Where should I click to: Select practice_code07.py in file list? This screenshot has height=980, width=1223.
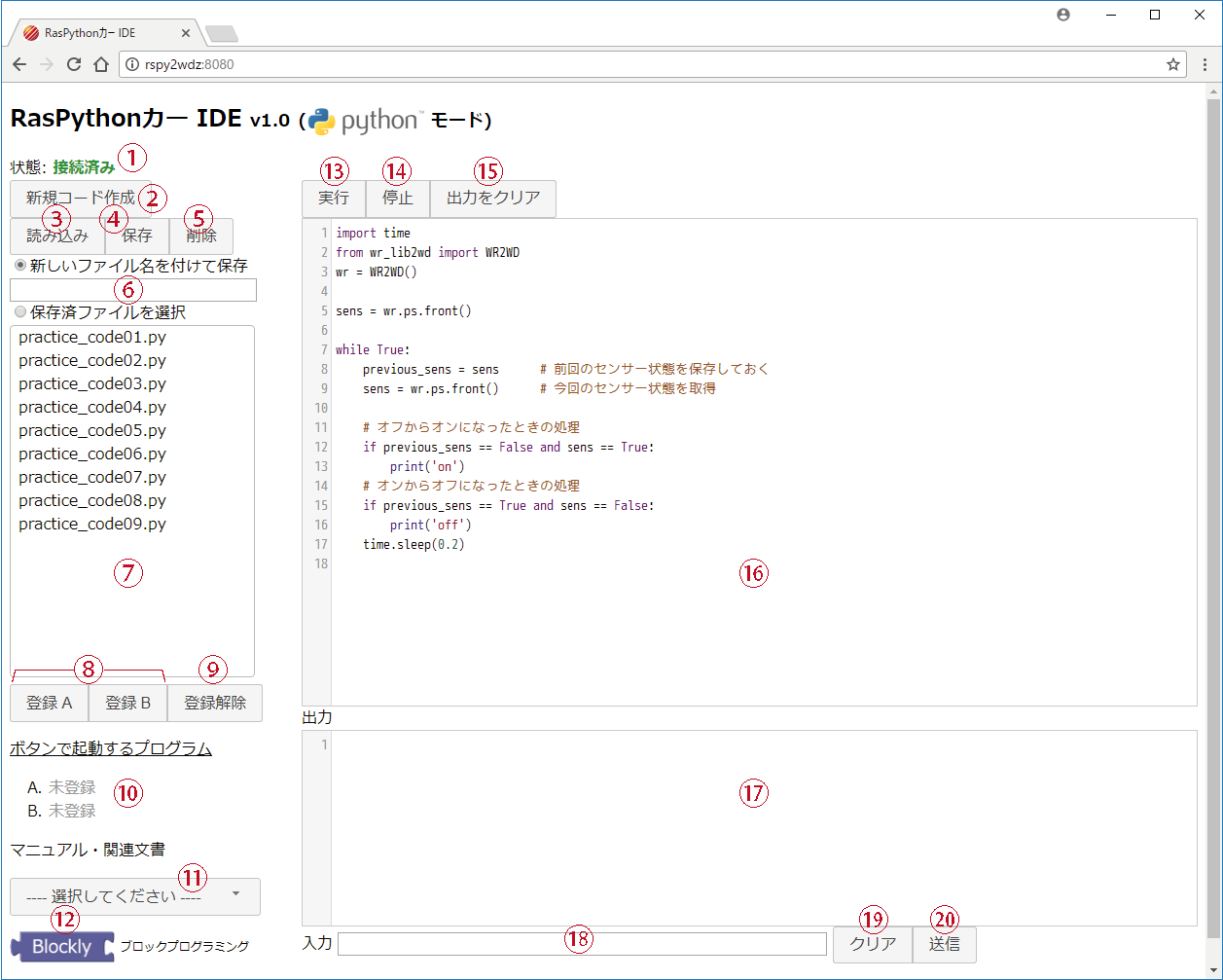tap(92, 477)
